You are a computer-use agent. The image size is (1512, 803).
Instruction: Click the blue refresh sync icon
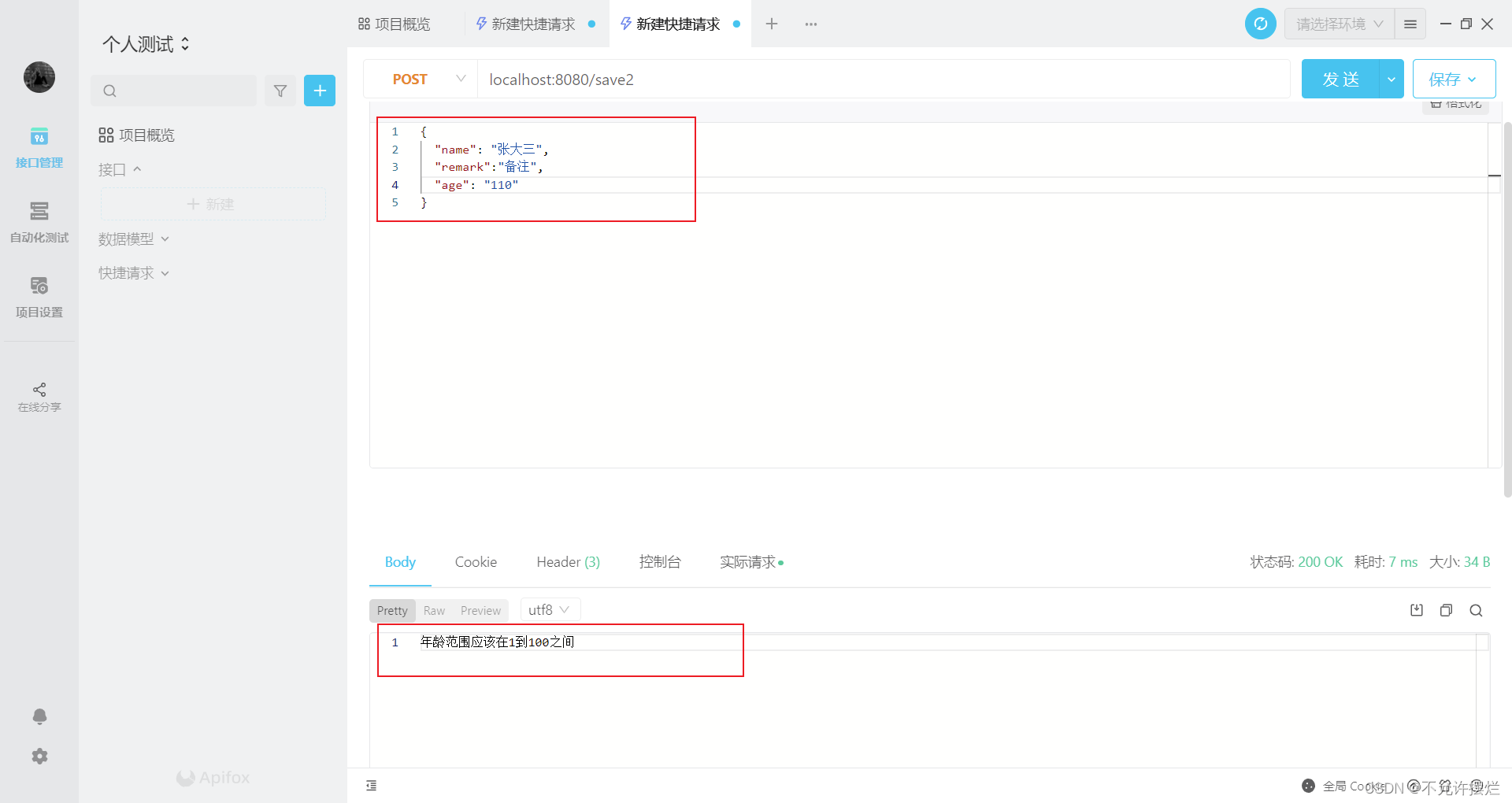pos(1260,24)
